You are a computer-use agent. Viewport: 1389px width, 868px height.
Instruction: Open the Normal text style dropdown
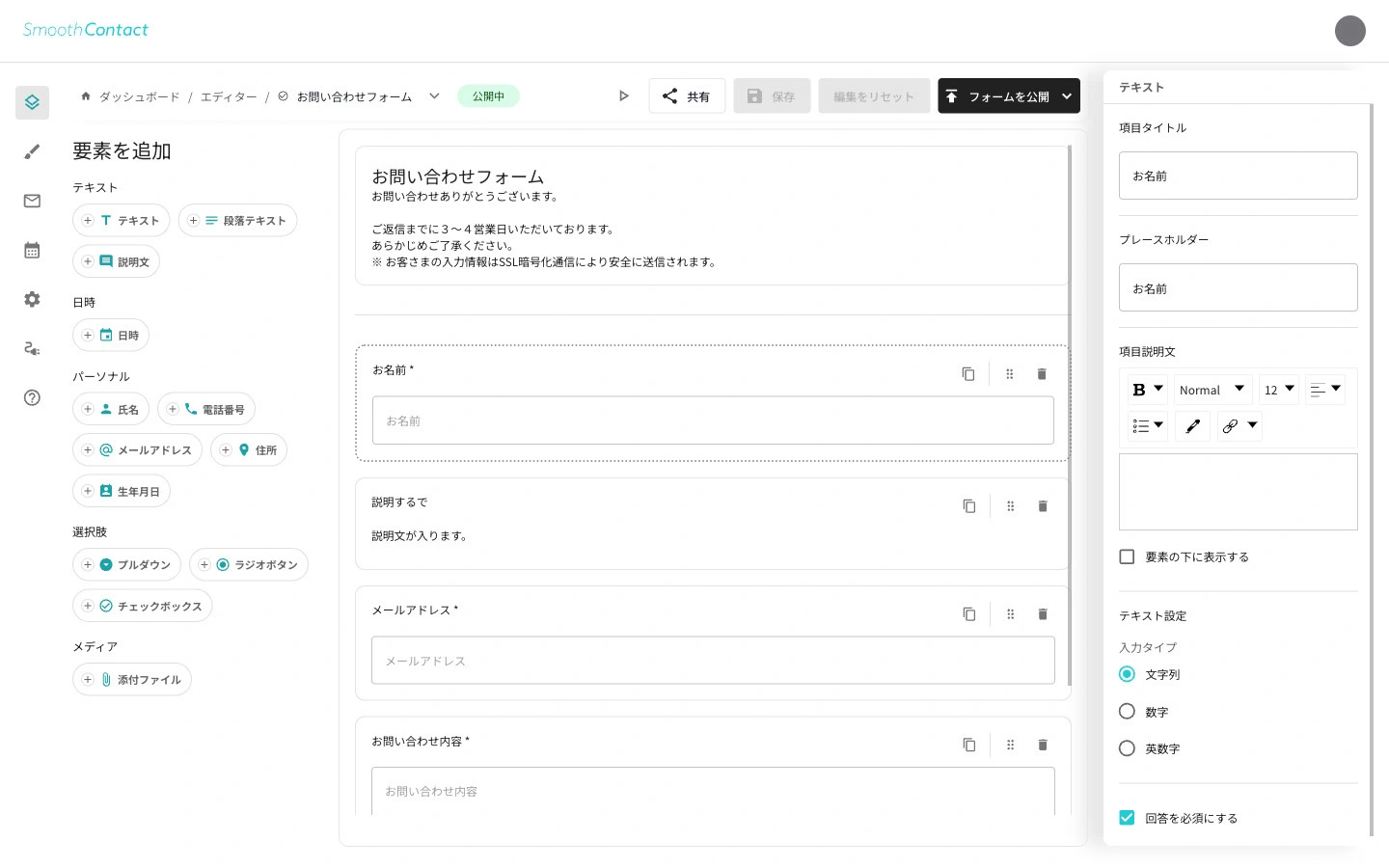point(1212,390)
